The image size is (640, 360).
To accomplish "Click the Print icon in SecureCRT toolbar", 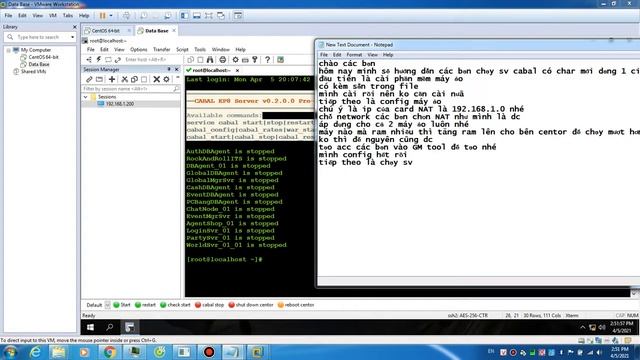I will 223,60.
